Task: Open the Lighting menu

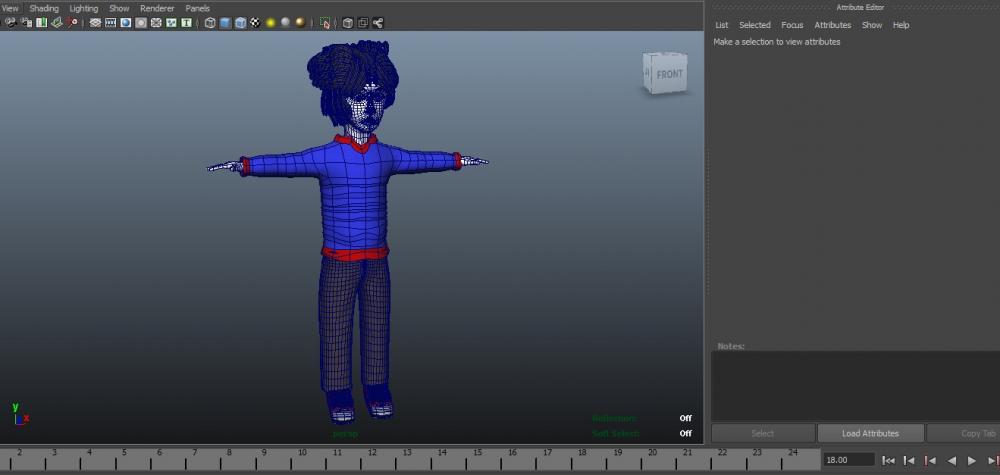Action: click(83, 8)
